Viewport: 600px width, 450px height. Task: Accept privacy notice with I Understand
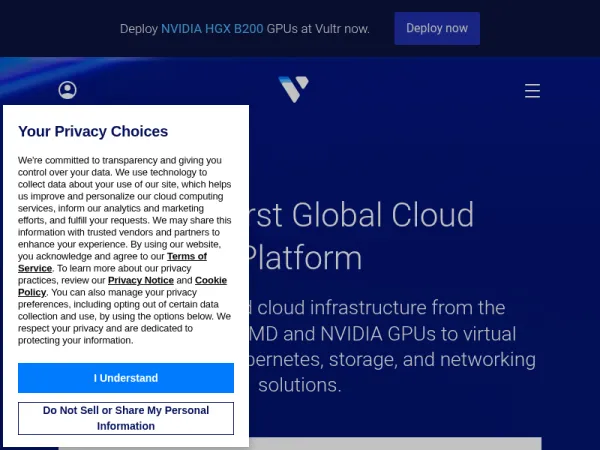[126, 378]
